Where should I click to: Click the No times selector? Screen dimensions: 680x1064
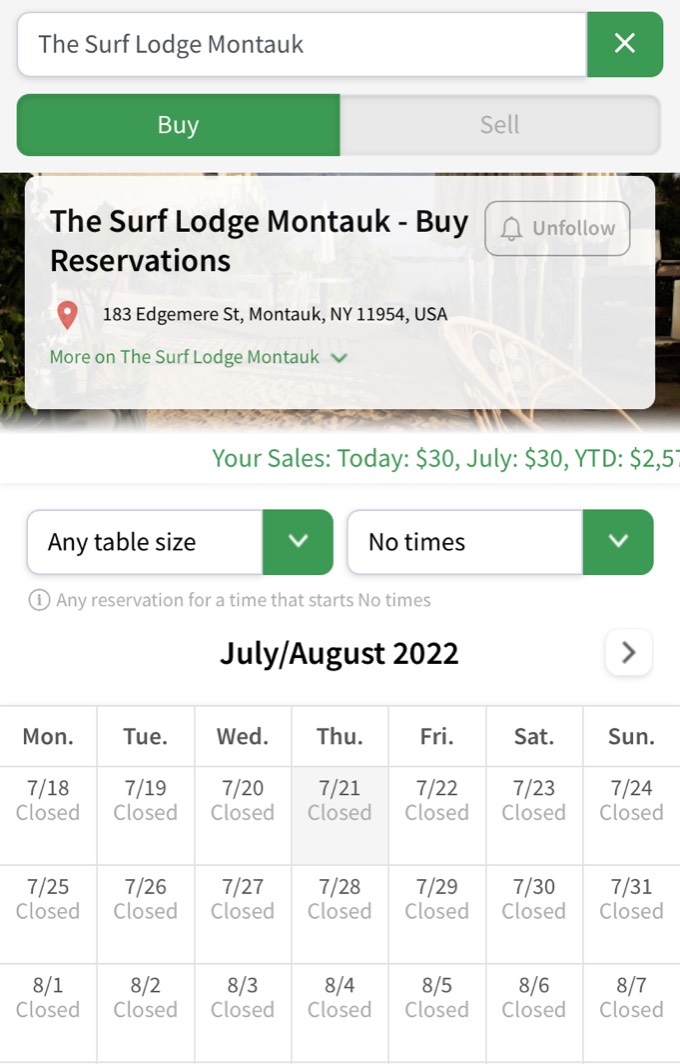pos(465,542)
